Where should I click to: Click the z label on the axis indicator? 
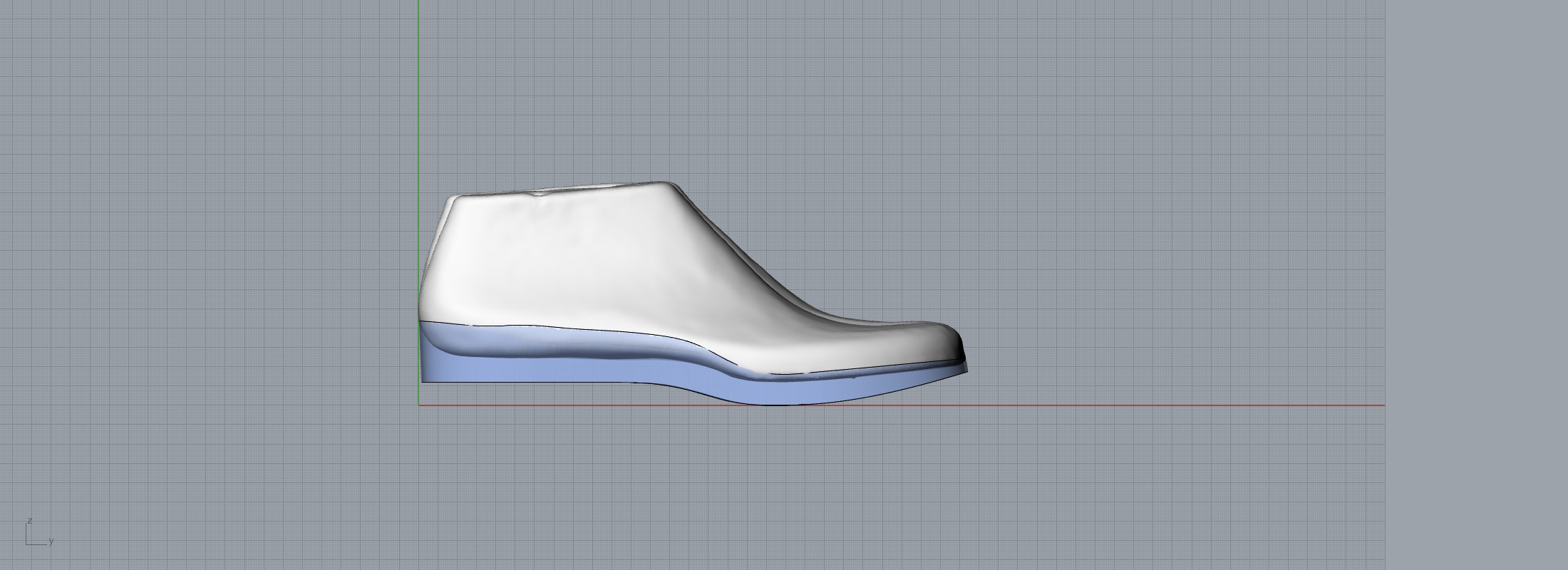pyautogui.click(x=29, y=522)
